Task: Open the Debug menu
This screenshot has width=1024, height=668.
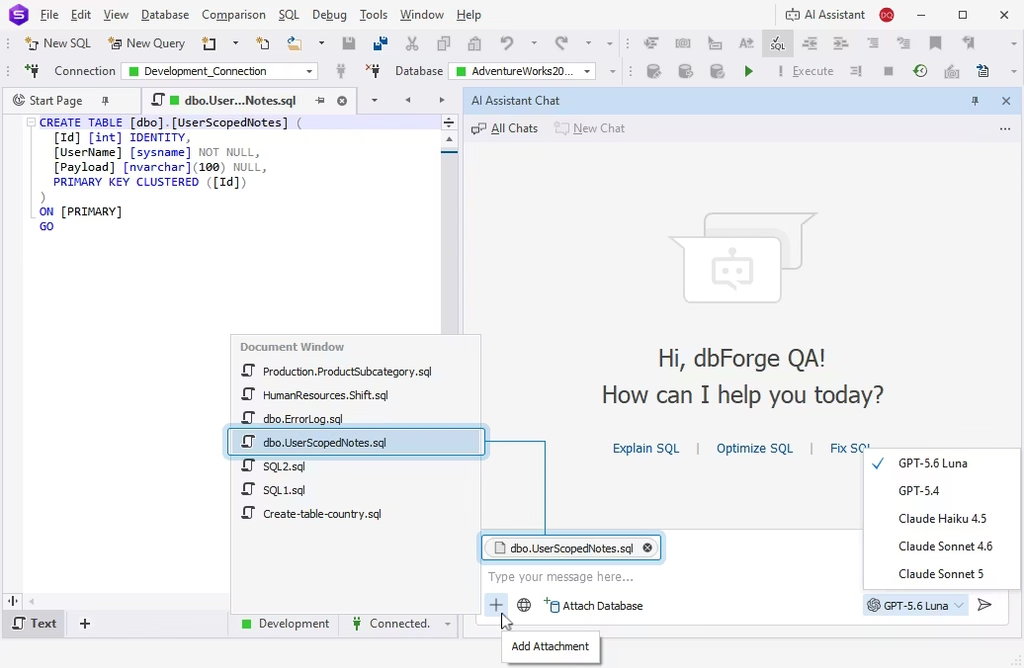Action: coord(329,14)
